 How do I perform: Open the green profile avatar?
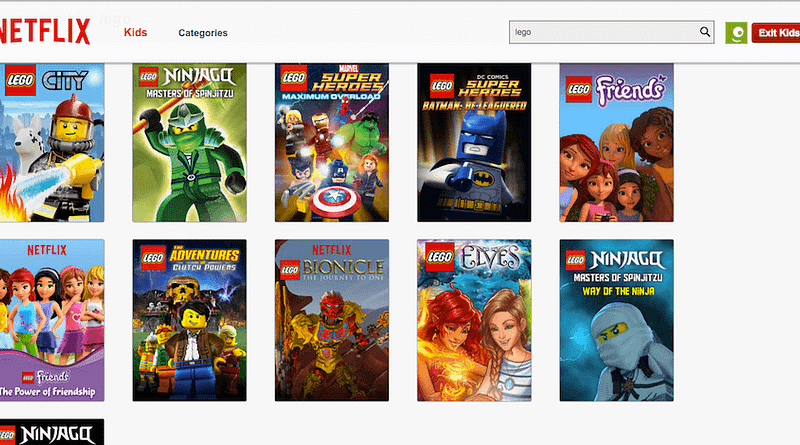click(x=736, y=33)
